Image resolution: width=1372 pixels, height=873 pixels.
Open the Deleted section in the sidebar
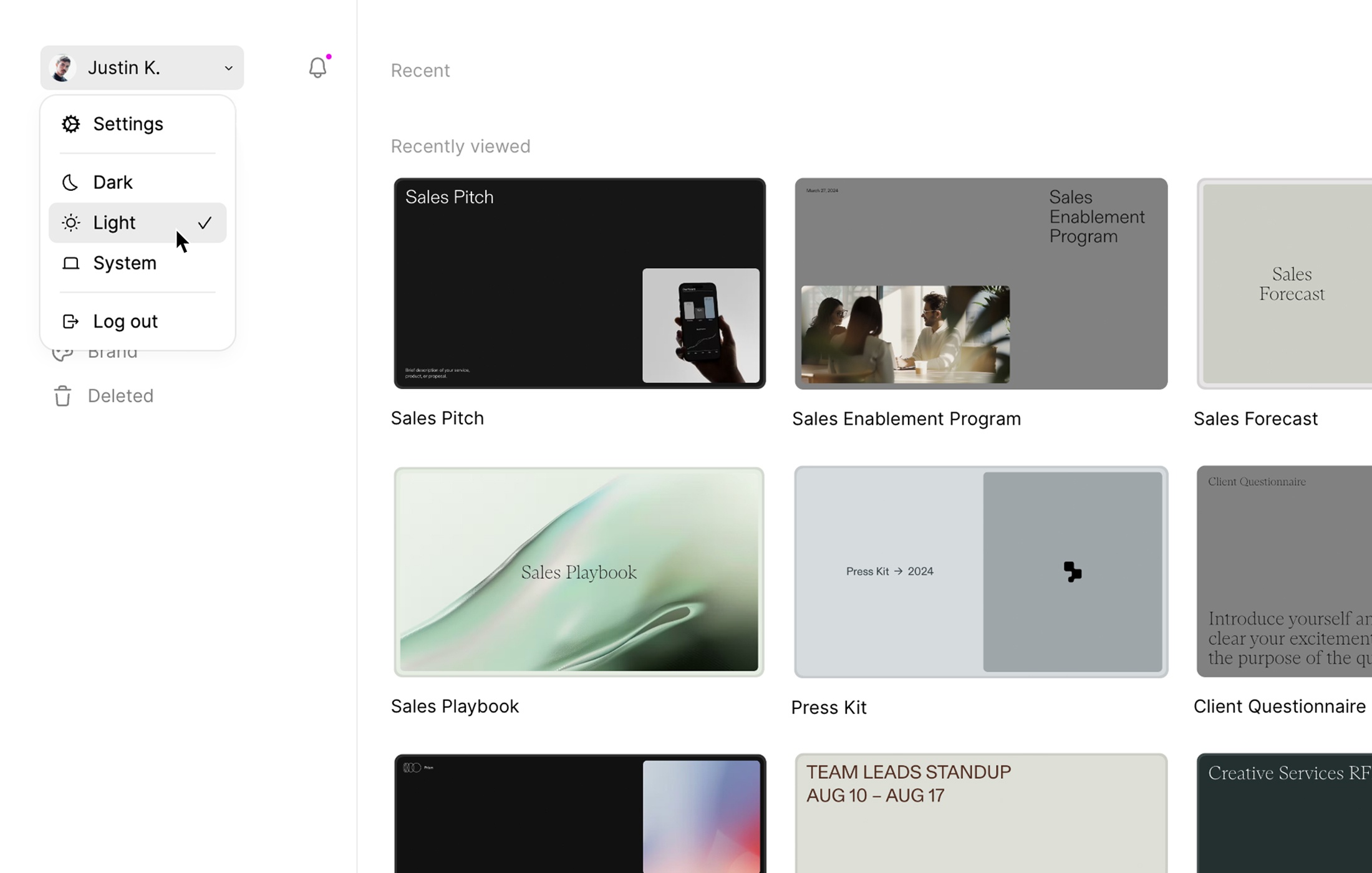click(x=120, y=395)
